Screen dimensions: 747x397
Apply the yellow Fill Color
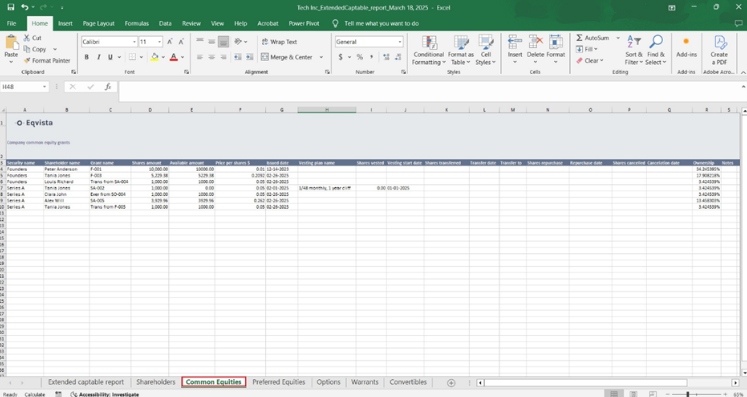click(x=154, y=57)
